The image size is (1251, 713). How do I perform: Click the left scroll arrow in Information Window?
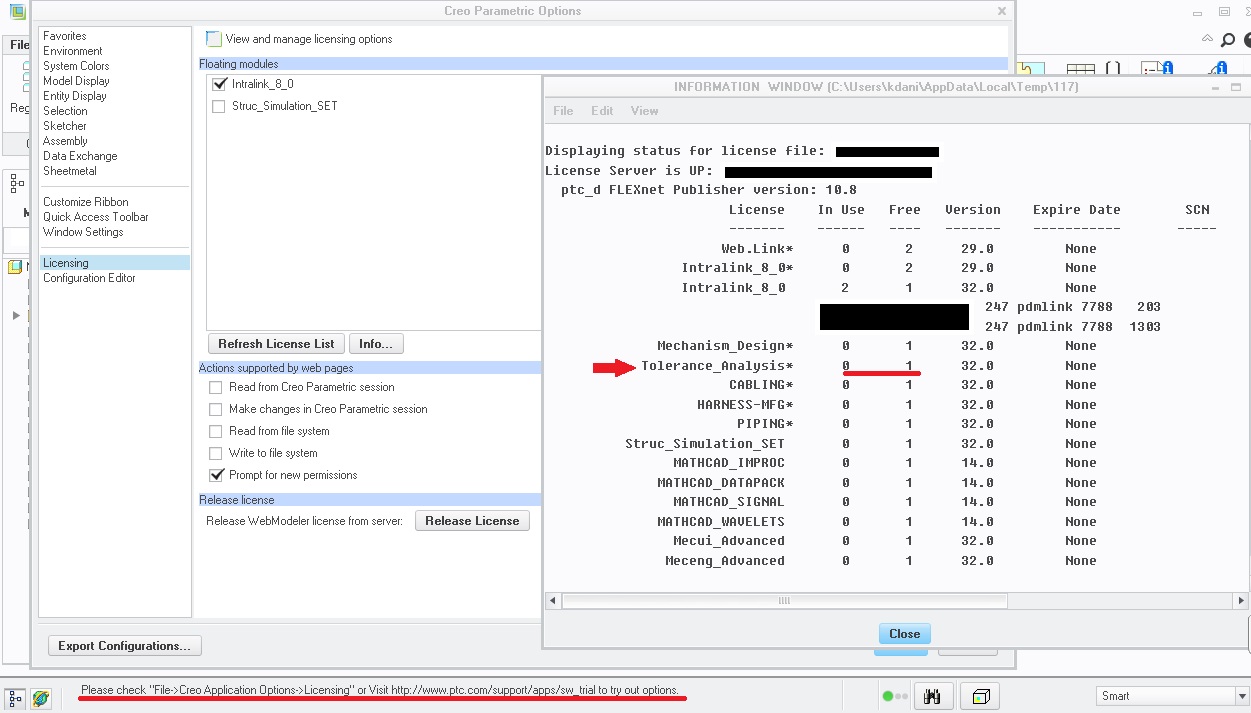[x=553, y=601]
